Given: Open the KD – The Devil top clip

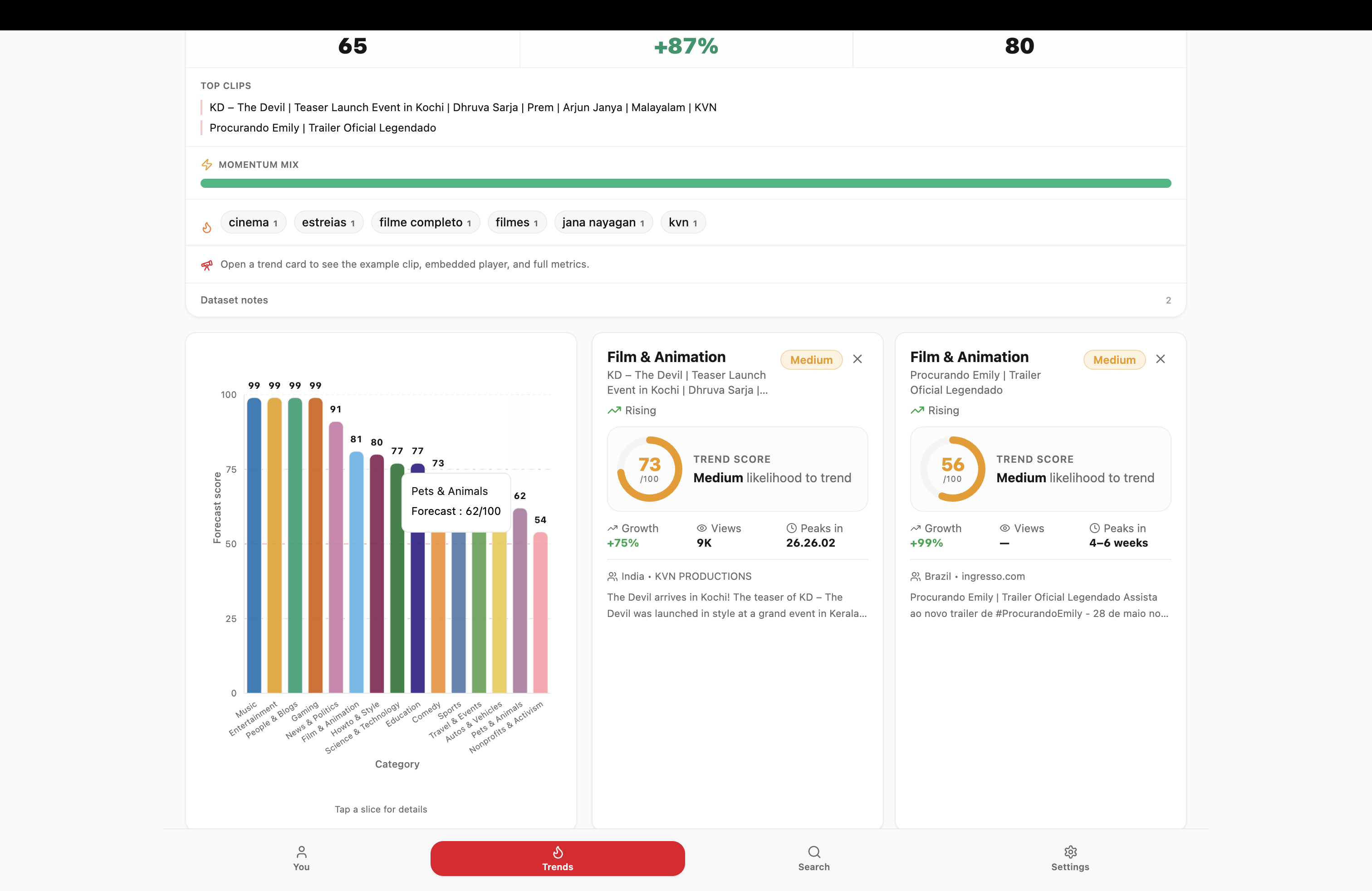Looking at the screenshot, I should click(x=463, y=107).
